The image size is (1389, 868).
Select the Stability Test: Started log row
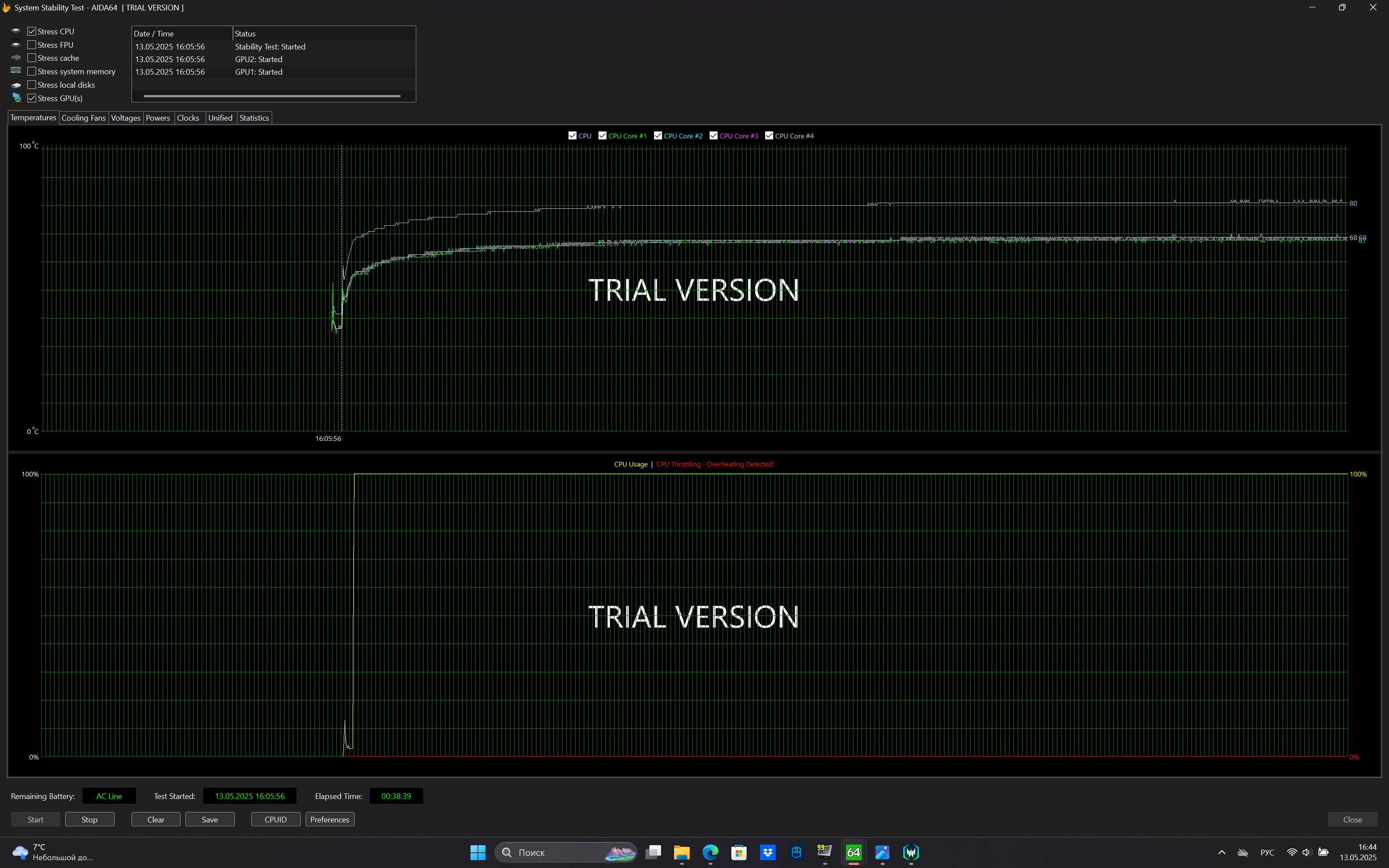pyautogui.click(x=274, y=46)
